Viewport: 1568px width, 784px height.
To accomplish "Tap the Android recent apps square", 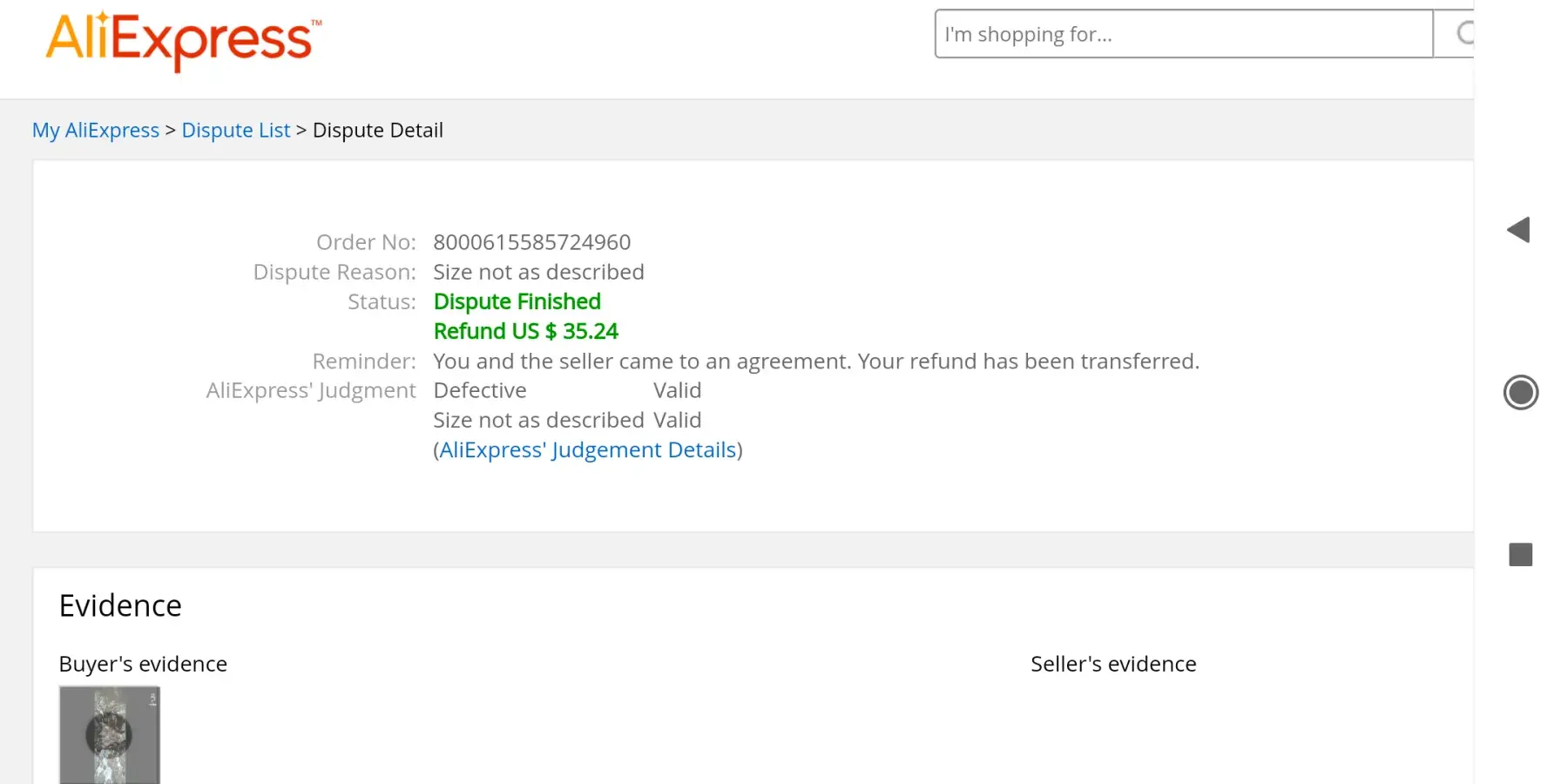I will click(x=1520, y=555).
